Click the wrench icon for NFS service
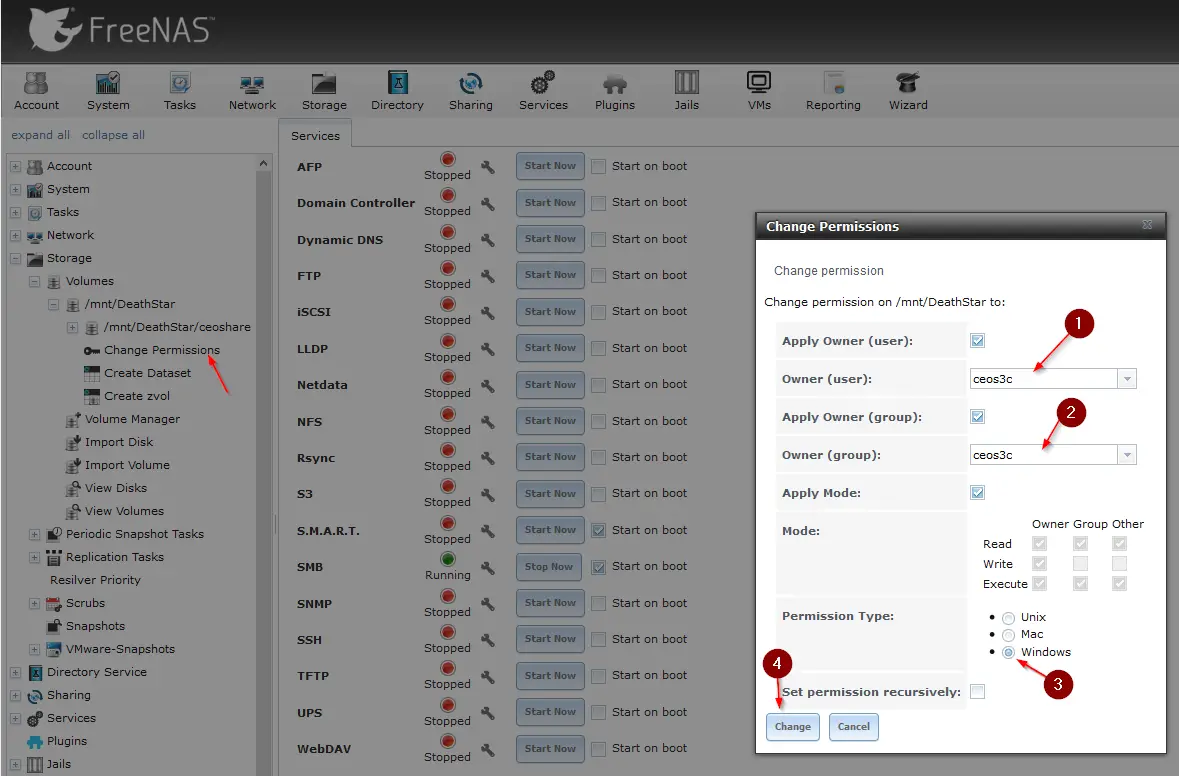Screen dimensions: 1179x776 pyautogui.click(x=488, y=422)
